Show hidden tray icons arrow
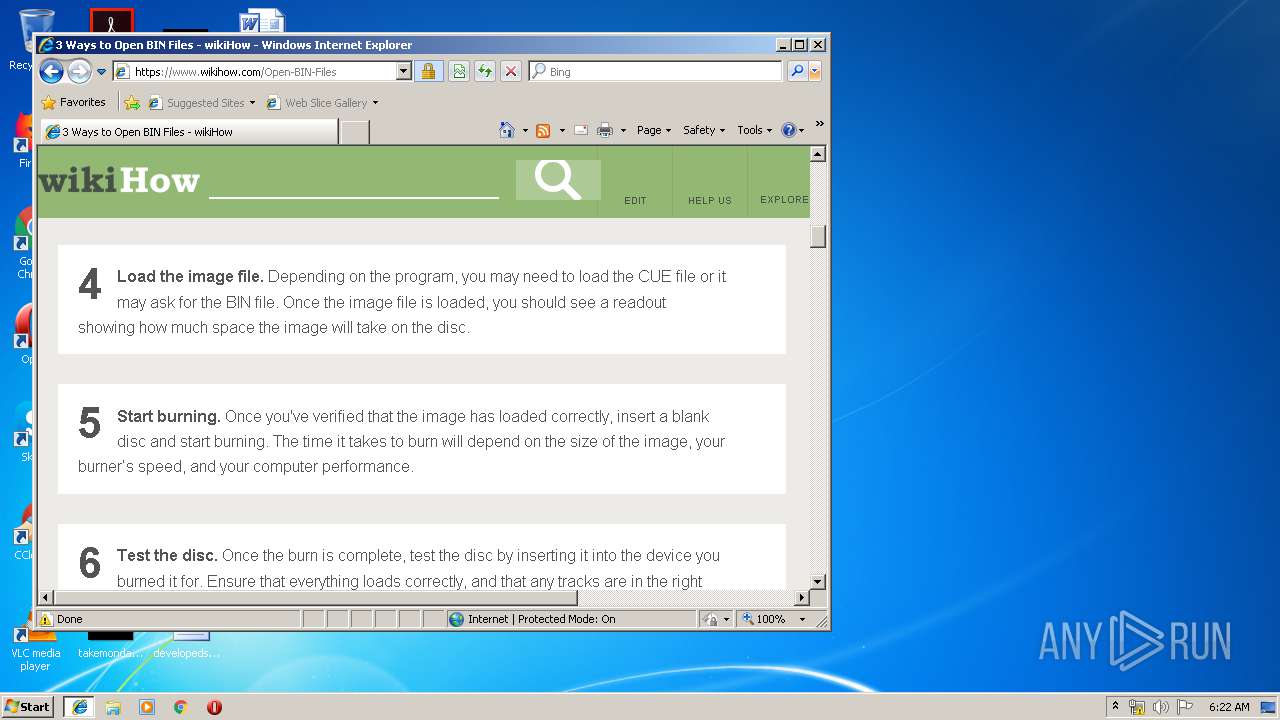 tap(1115, 706)
